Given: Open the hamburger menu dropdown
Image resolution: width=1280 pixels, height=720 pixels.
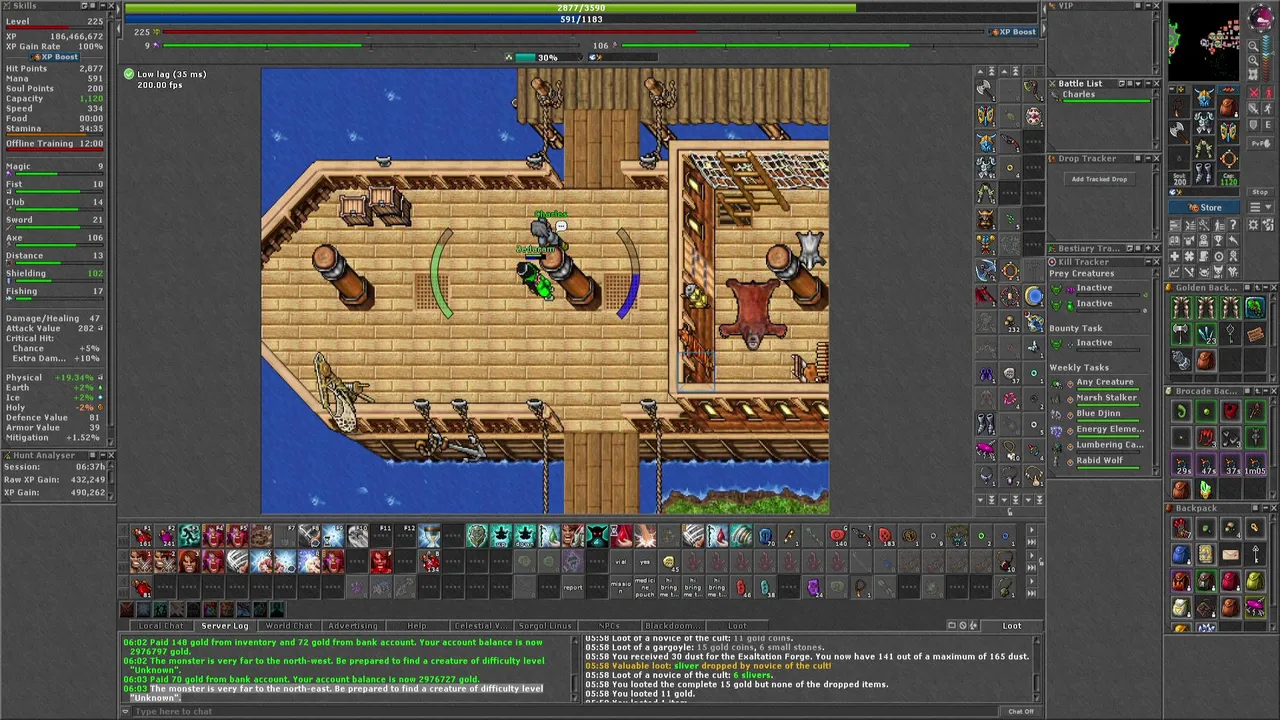Looking at the screenshot, I should (1261, 207).
